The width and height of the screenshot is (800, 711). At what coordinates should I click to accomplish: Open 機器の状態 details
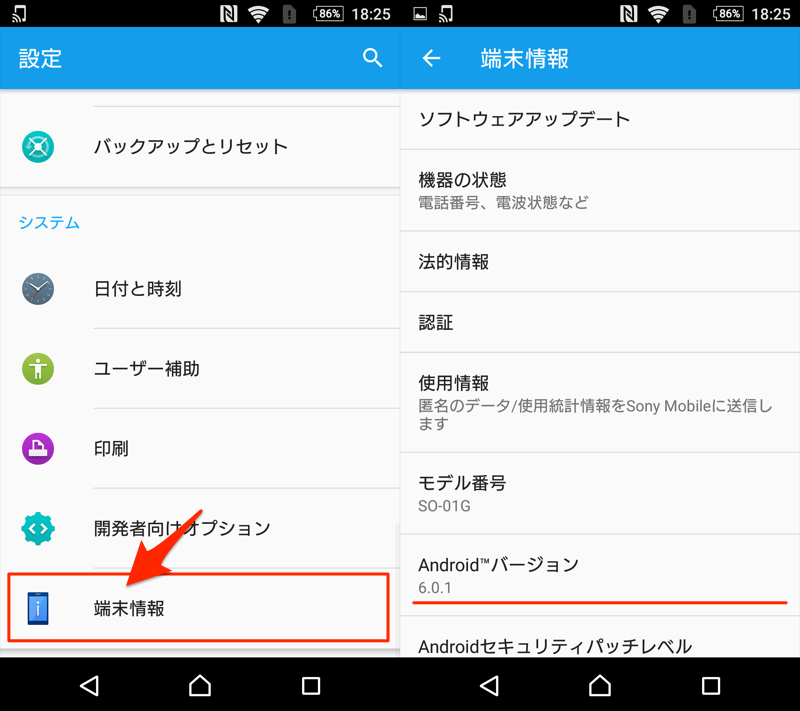point(600,191)
